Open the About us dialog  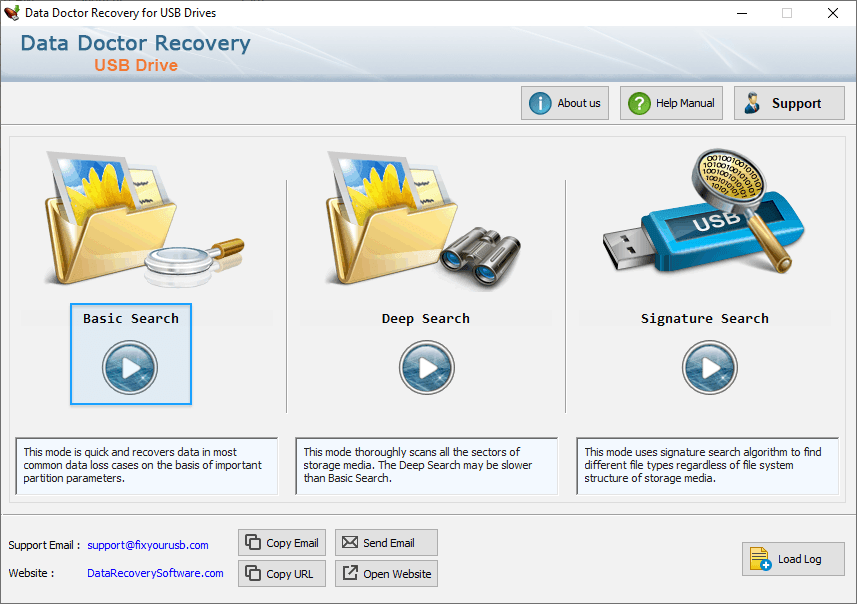pos(565,103)
